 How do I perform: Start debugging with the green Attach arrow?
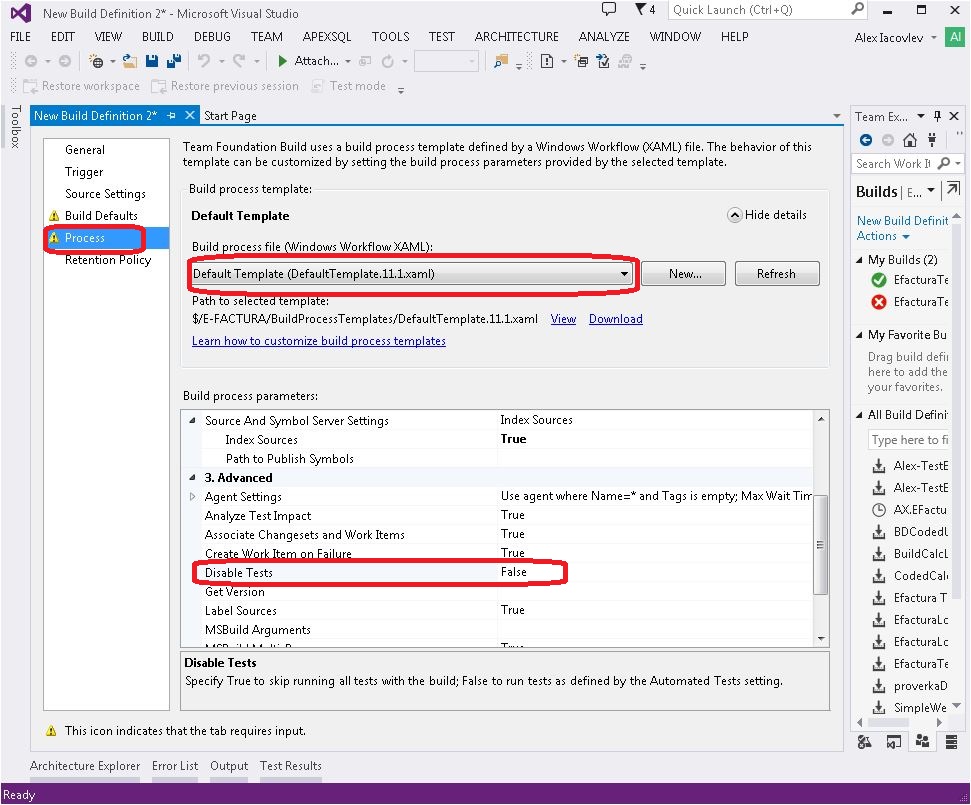pyautogui.click(x=282, y=61)
